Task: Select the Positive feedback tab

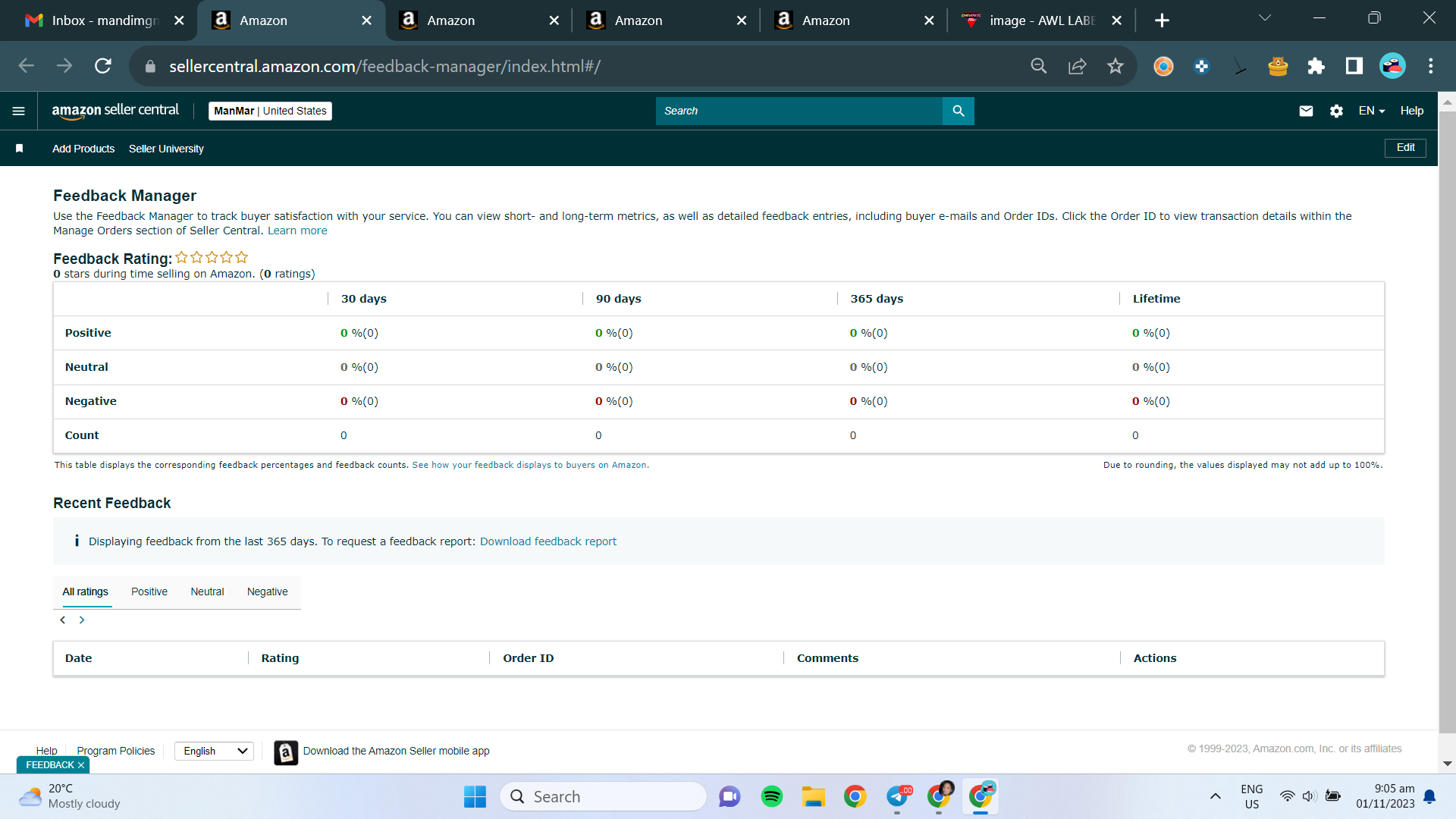Action: pyautogui.click(x=149, y=591)
